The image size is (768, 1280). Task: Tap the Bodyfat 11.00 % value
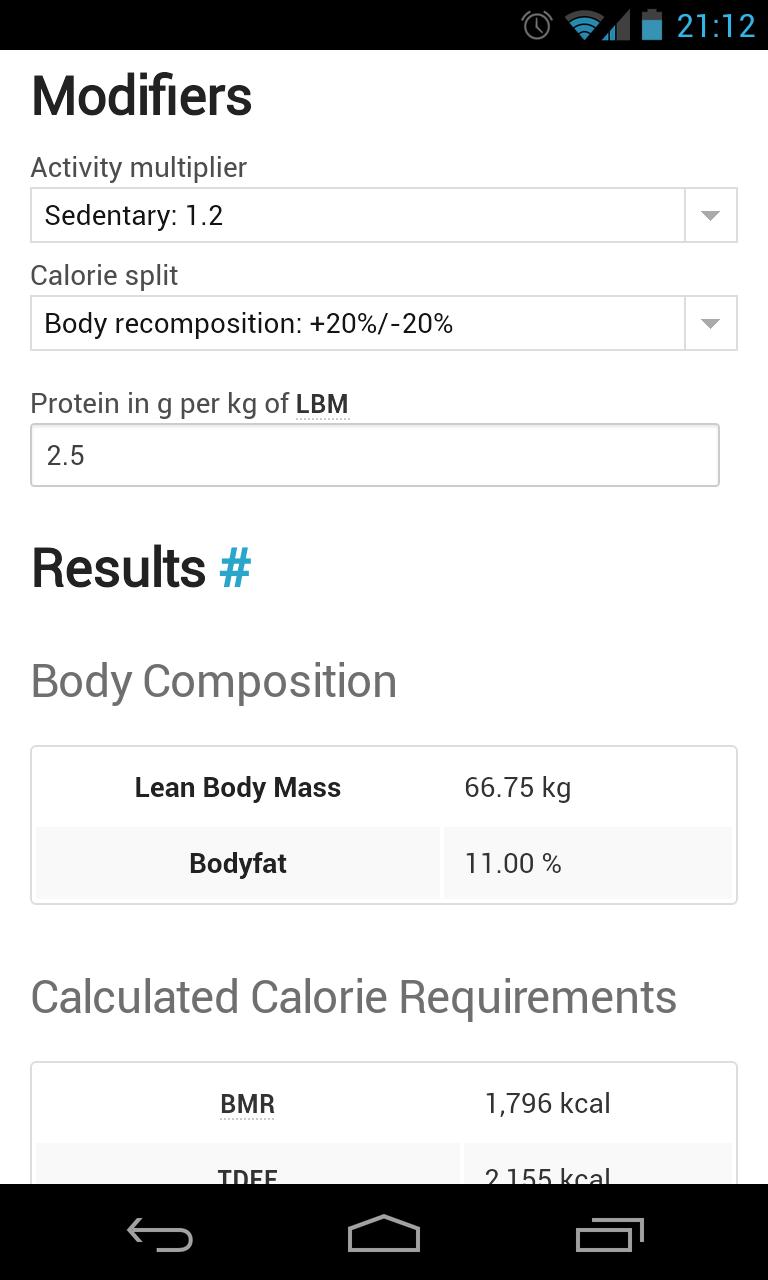pos(513,864)
